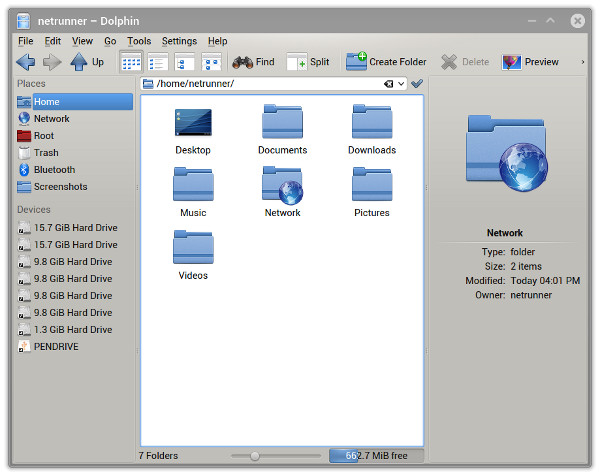Open the location bar history dropdown
The height and width of the screenshot is (476, 600).
401,84
